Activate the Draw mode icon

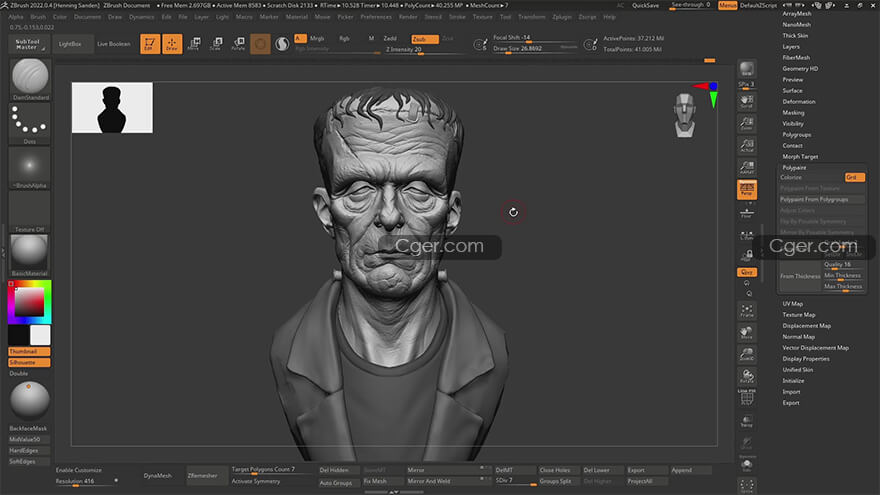click(172, 44)
